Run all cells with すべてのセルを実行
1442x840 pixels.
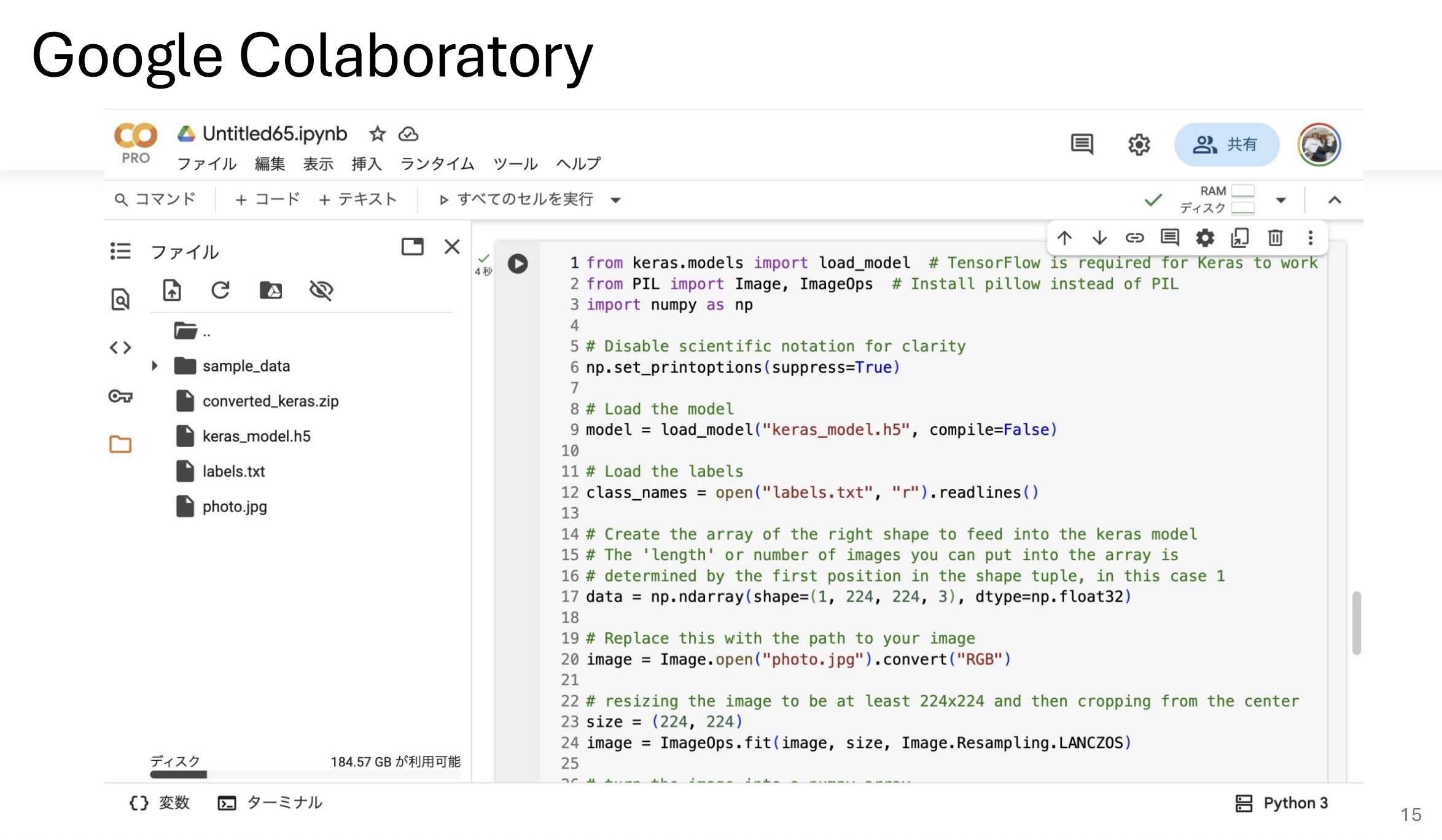point(516,200)
